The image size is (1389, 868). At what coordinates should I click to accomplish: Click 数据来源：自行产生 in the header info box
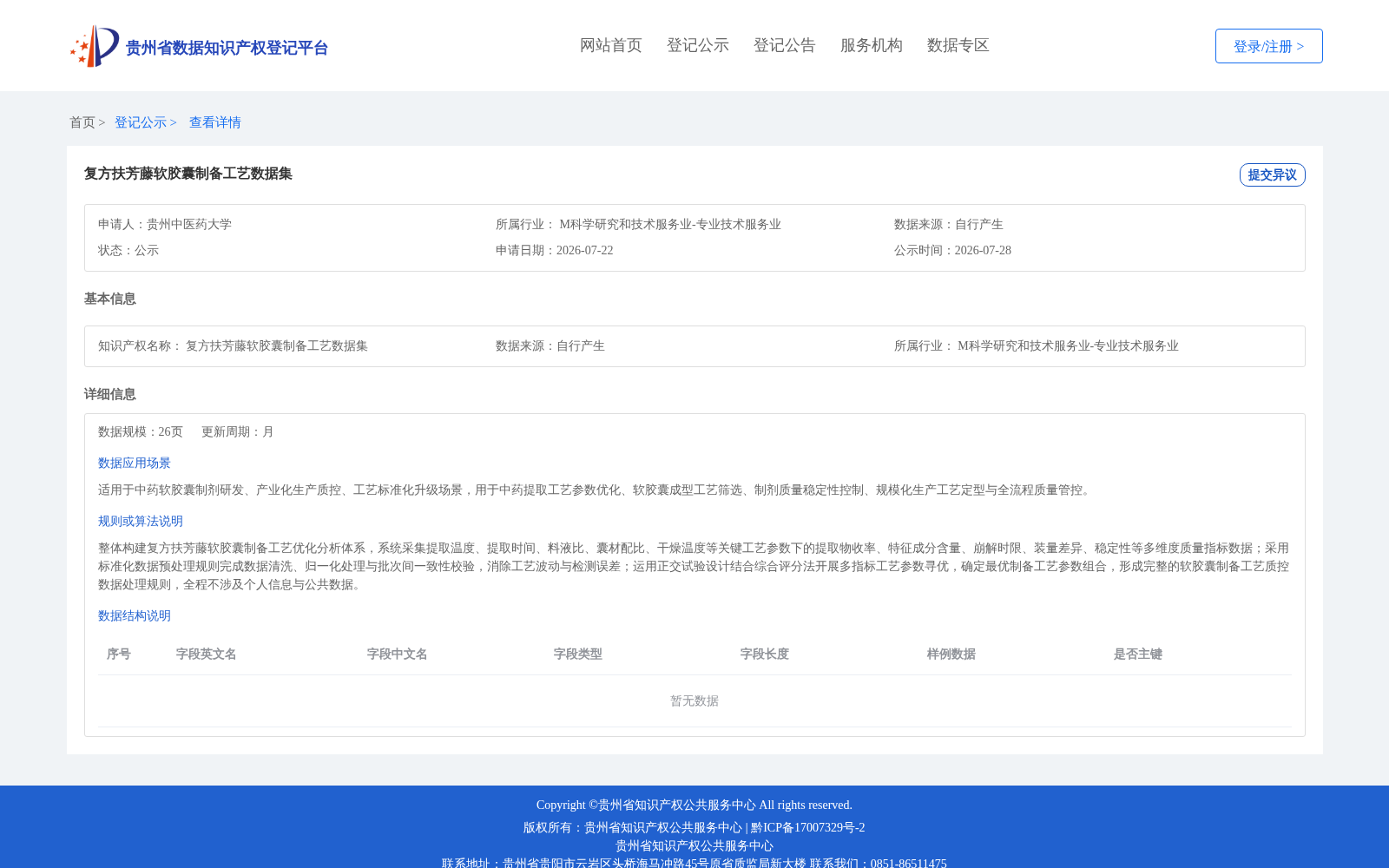pos(949,224)
